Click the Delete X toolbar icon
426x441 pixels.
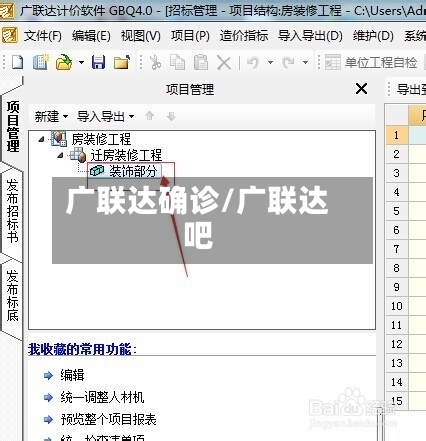pos(224,63)
